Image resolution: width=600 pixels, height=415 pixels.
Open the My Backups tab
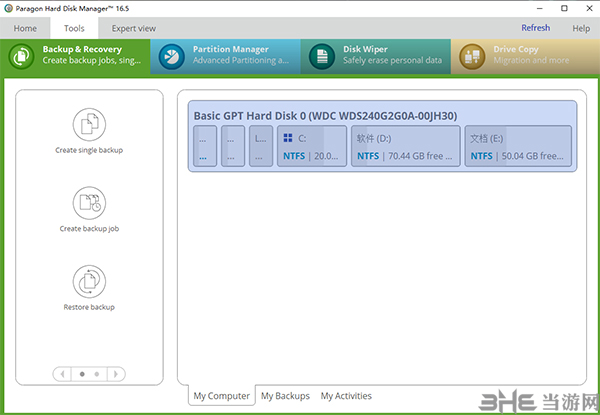point(285,396)
